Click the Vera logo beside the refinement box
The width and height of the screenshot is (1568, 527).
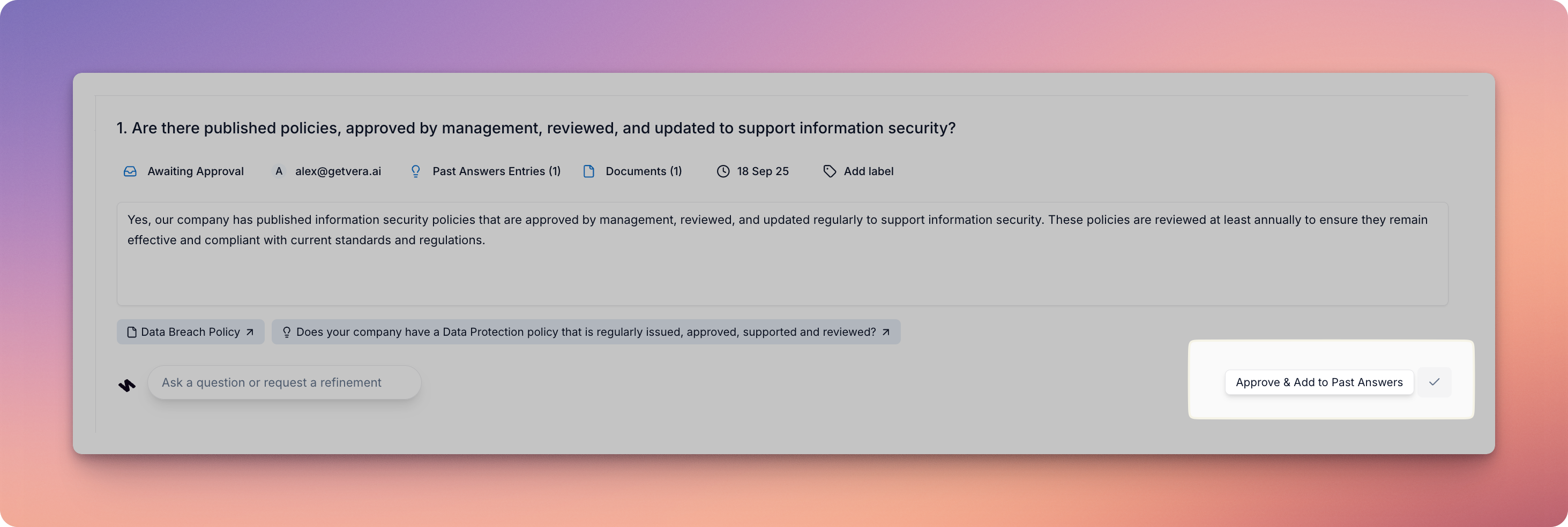click(x=126, y=385)
